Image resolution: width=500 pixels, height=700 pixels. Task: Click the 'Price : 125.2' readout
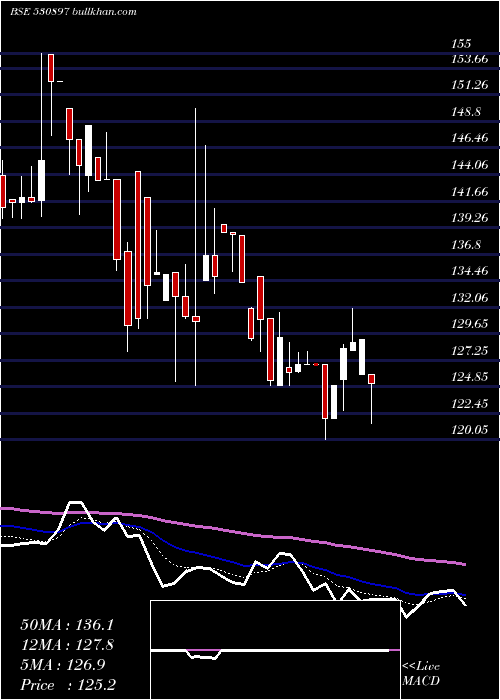[x=68, y=685]
